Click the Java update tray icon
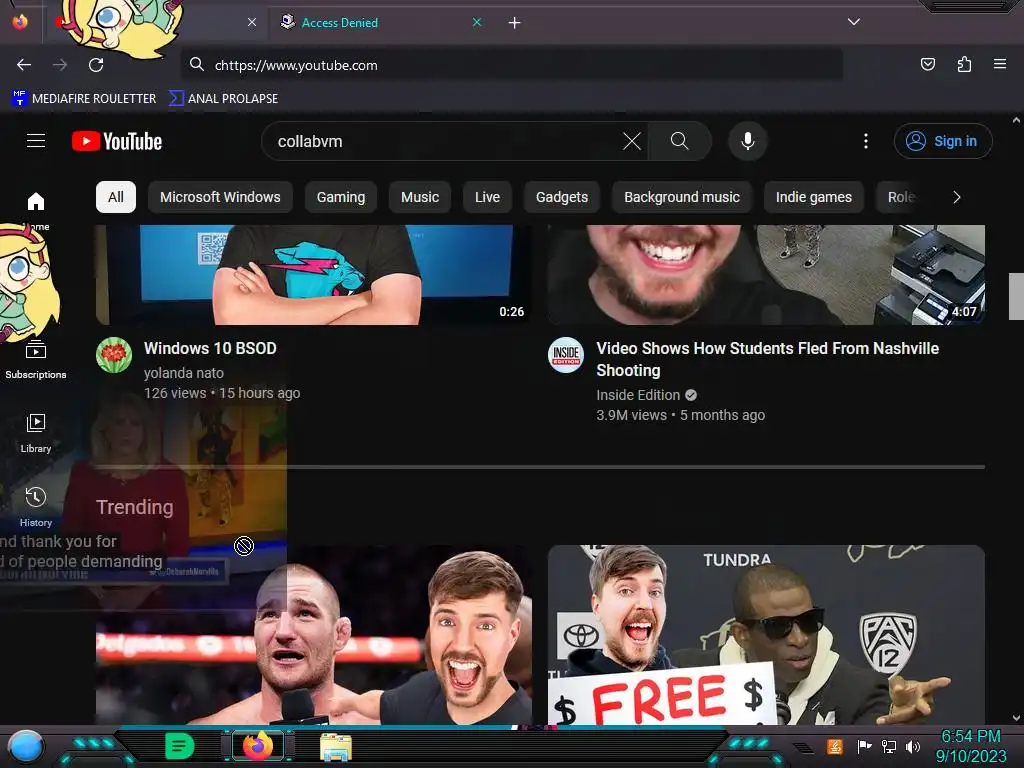Screen dimensions: 1024x768 [835, 746]
